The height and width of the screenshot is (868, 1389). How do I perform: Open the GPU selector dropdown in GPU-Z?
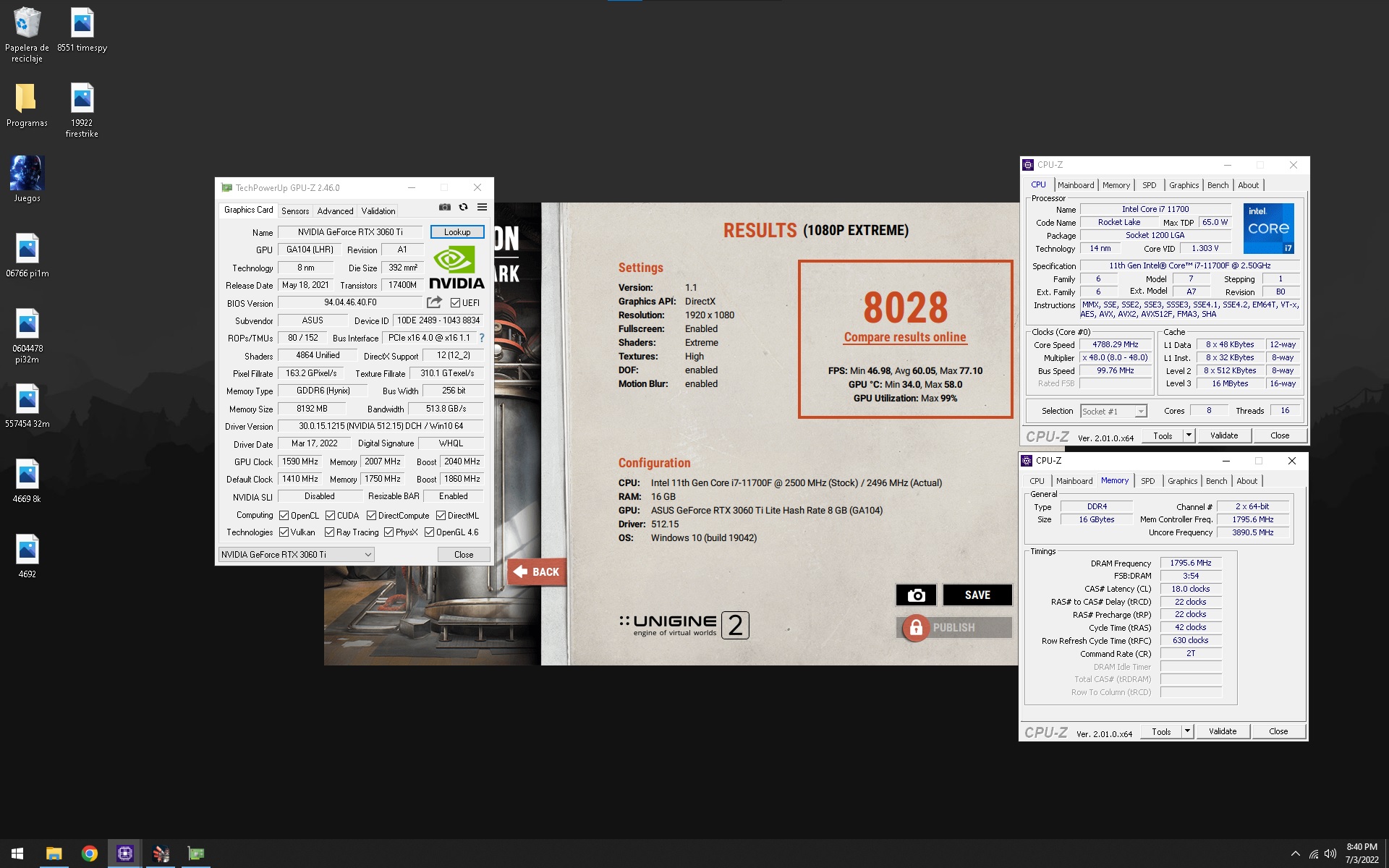click(x=296, y=554)
